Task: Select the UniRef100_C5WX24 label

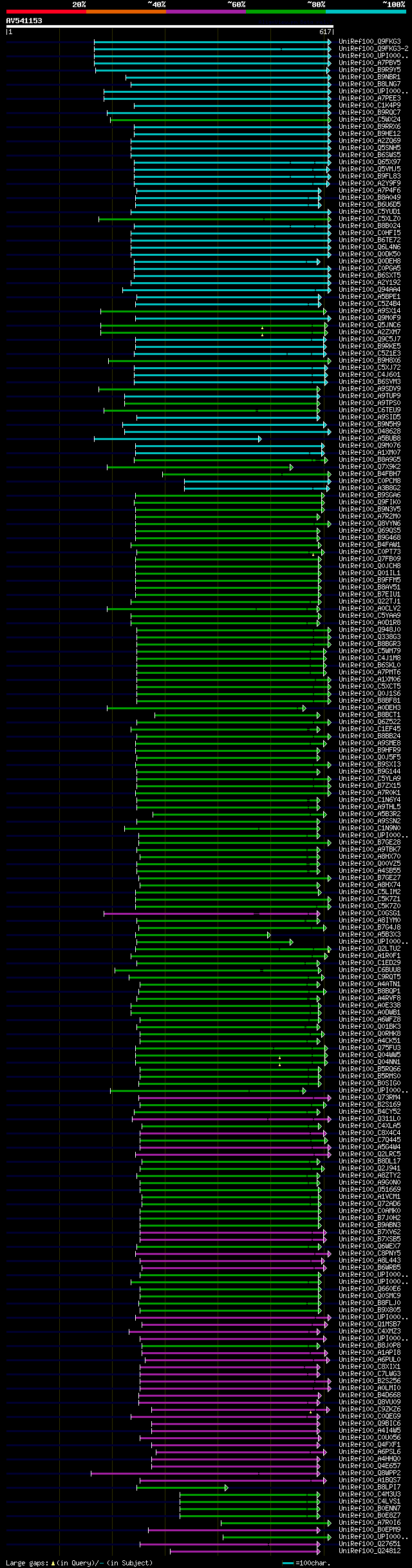Action: (370, 120)
